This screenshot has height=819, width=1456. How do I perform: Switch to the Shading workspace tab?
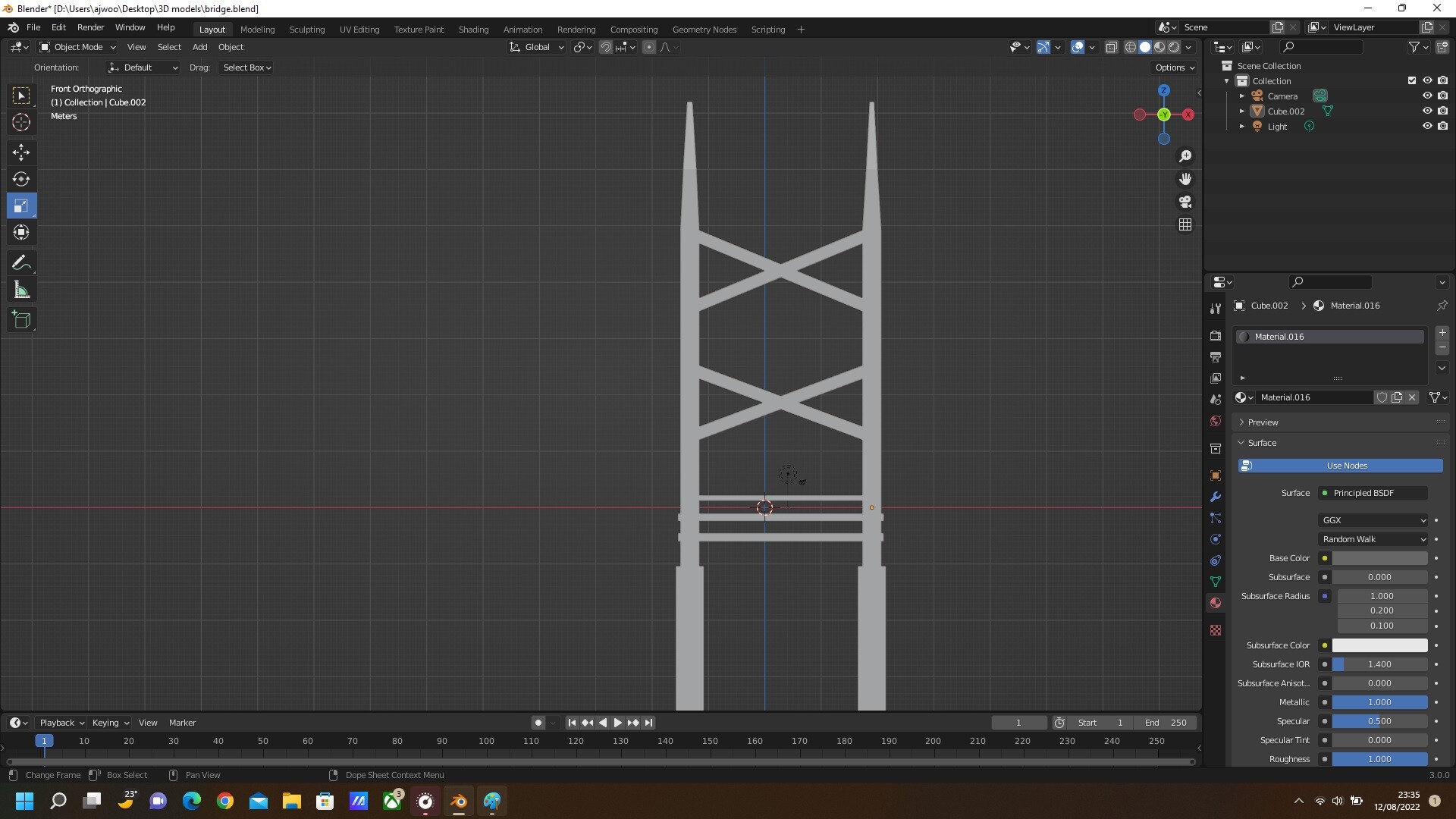coord(473,29)
